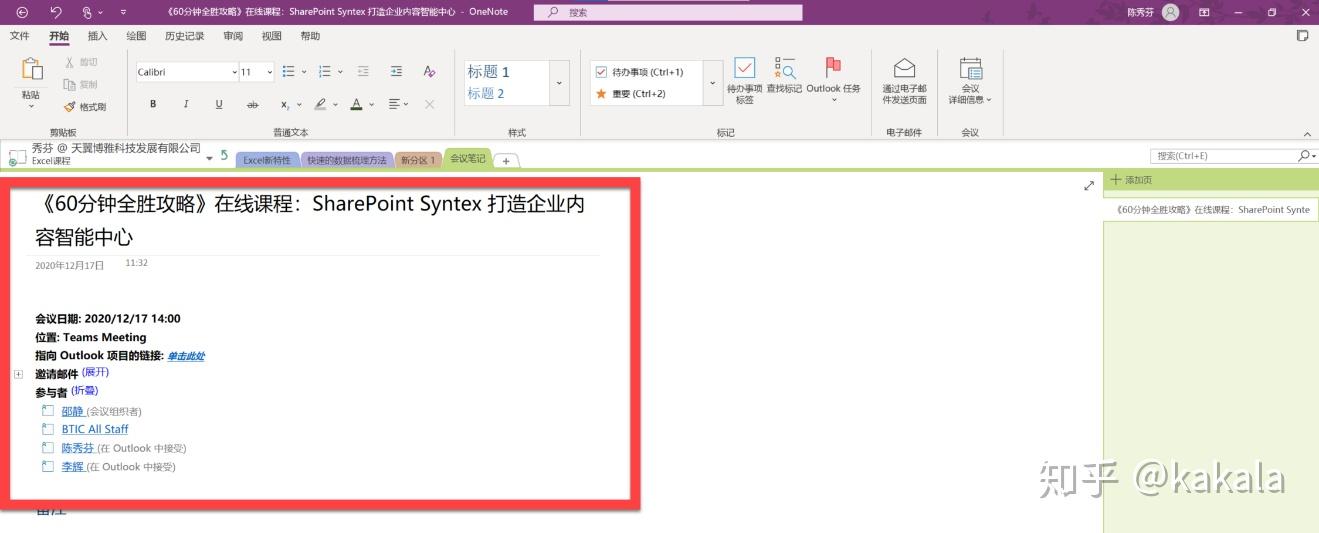Click 待办事项标签 To Do Tag button
1319x533 pixels.
pyautogui.click(x=744, y=80)
